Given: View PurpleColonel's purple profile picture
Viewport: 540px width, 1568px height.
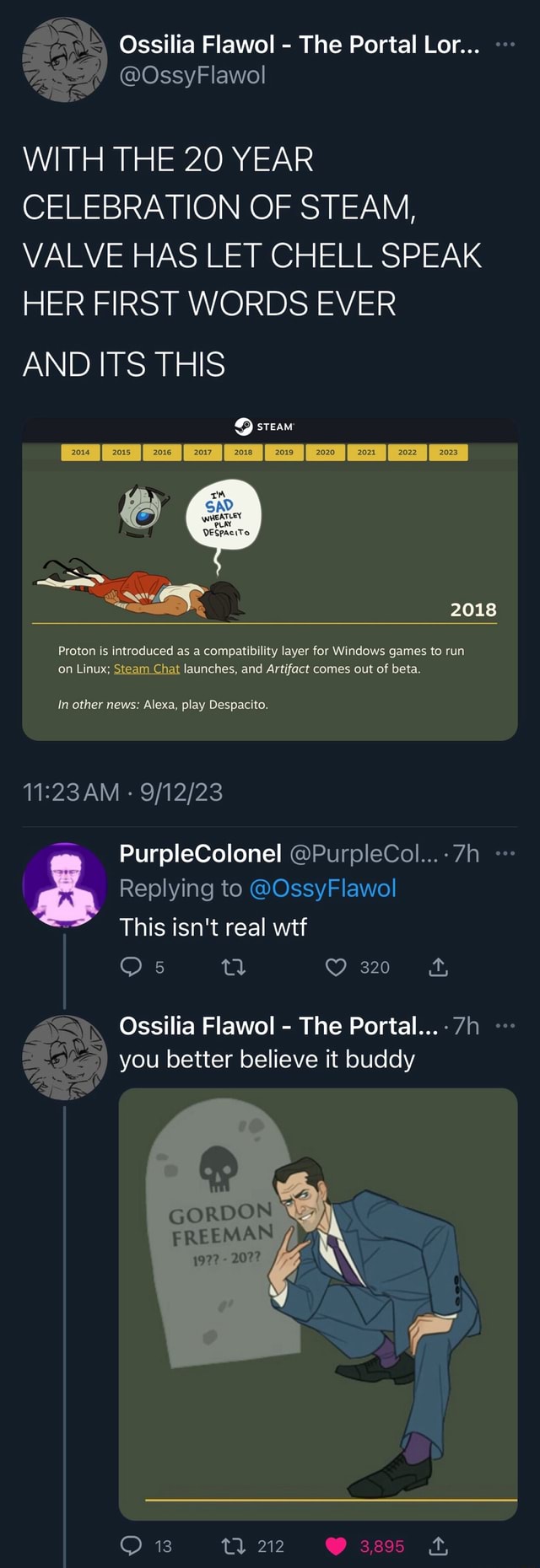Looking at the screenshot, I should point(64,884).
